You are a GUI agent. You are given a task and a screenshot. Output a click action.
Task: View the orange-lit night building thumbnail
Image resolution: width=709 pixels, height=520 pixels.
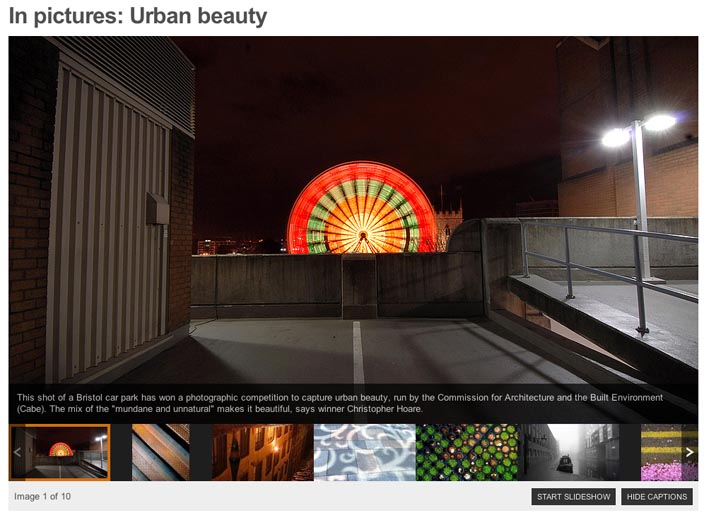(x=261, y=453)
